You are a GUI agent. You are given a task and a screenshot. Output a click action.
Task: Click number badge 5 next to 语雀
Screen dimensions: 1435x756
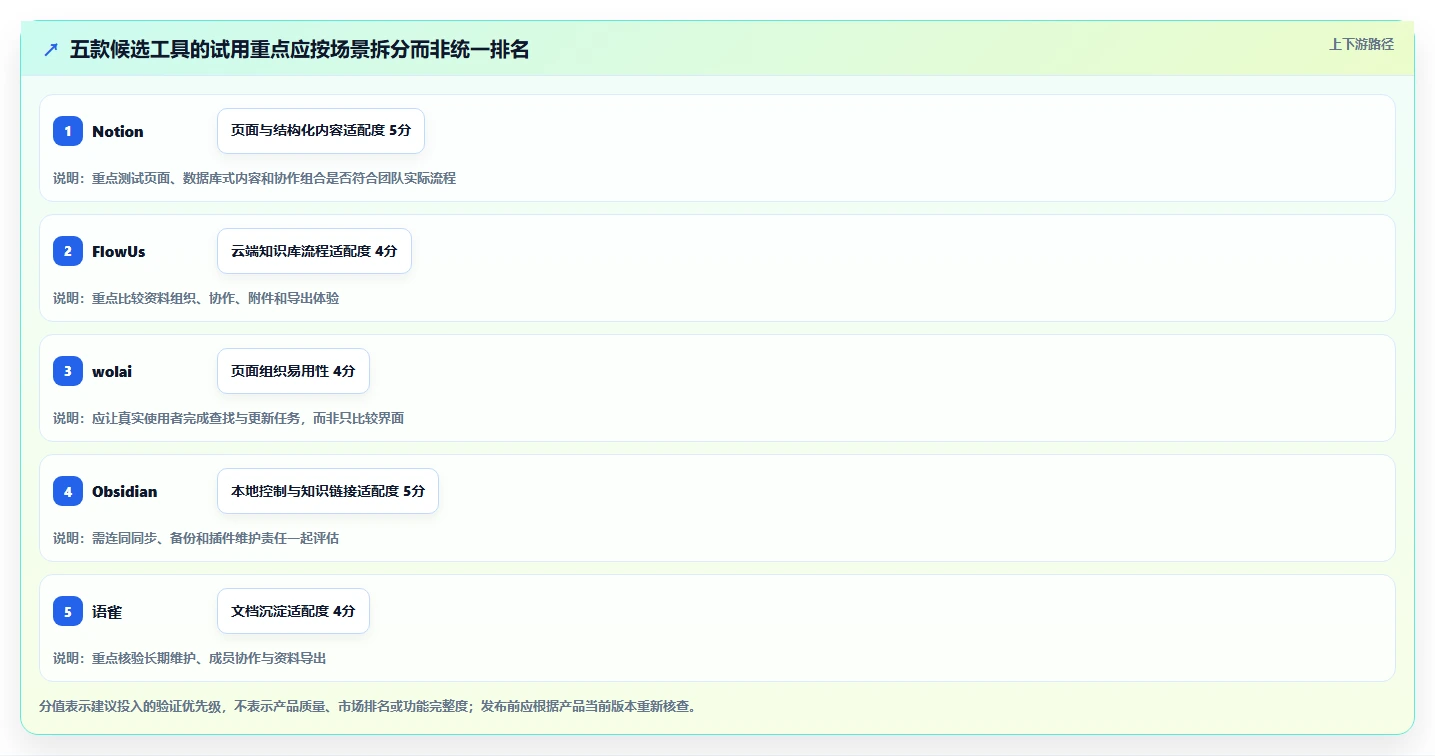68,611
